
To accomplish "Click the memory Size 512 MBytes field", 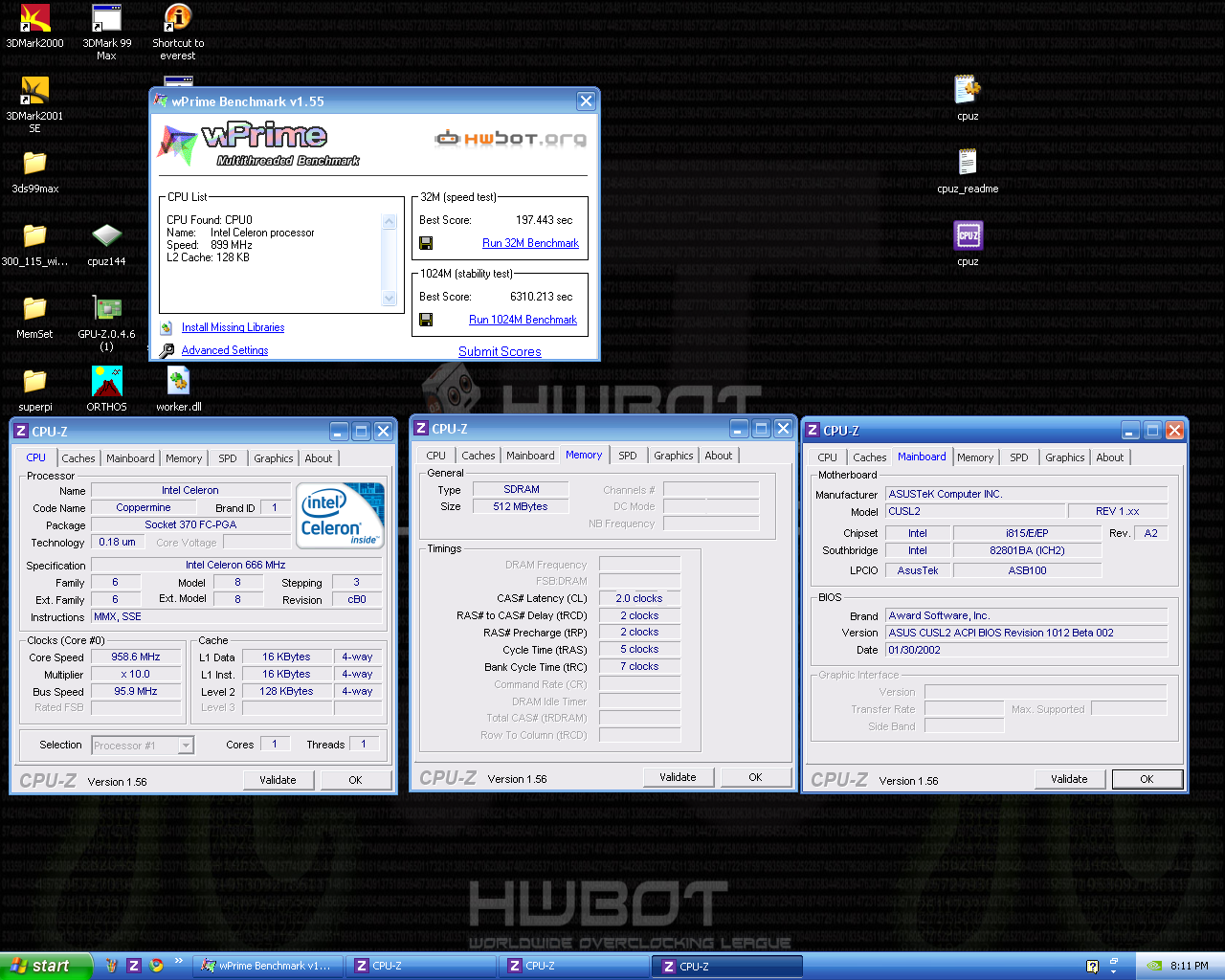I will click(521, 506).
